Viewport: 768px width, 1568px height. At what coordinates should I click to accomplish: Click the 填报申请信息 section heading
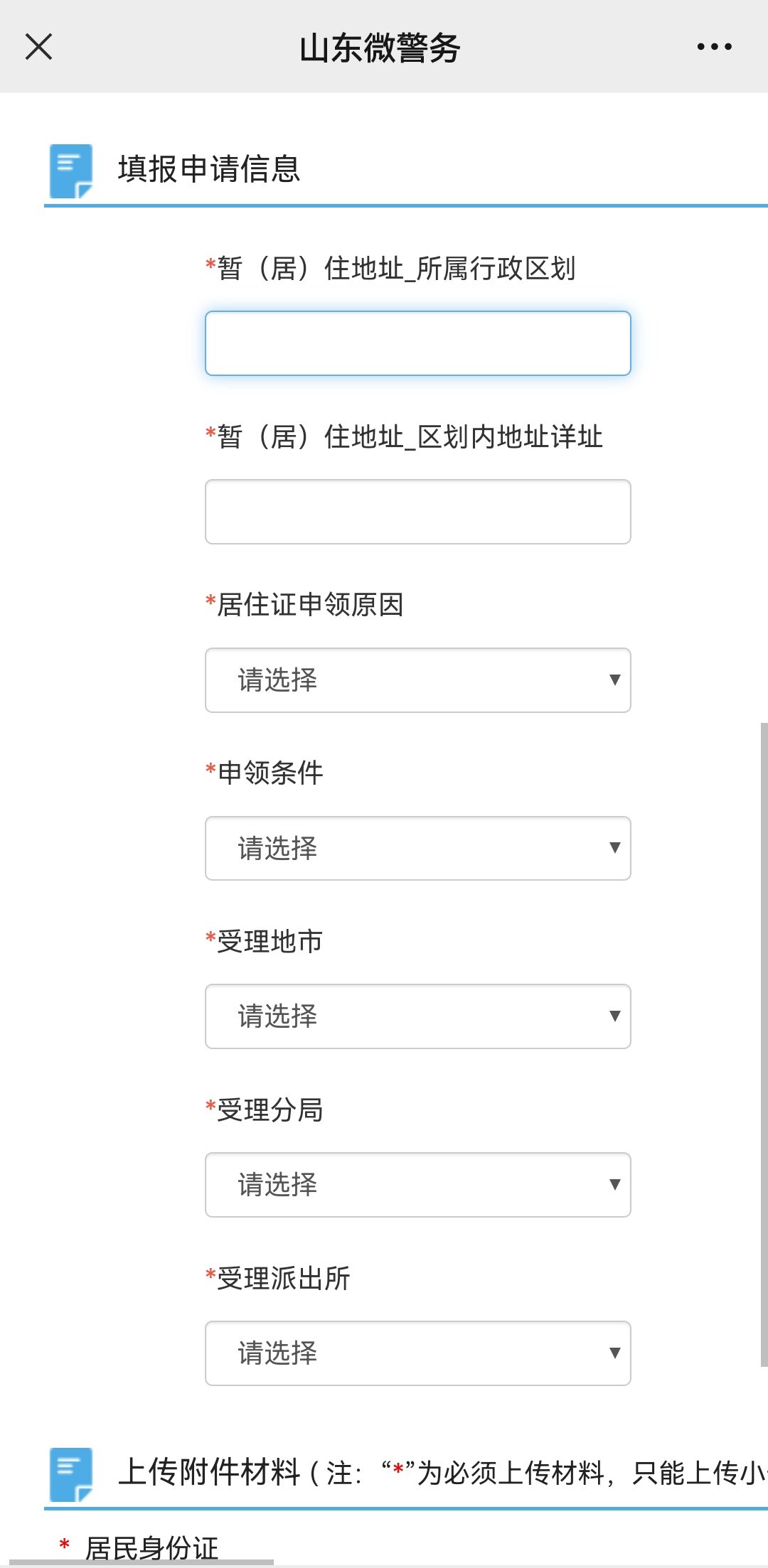209,169
